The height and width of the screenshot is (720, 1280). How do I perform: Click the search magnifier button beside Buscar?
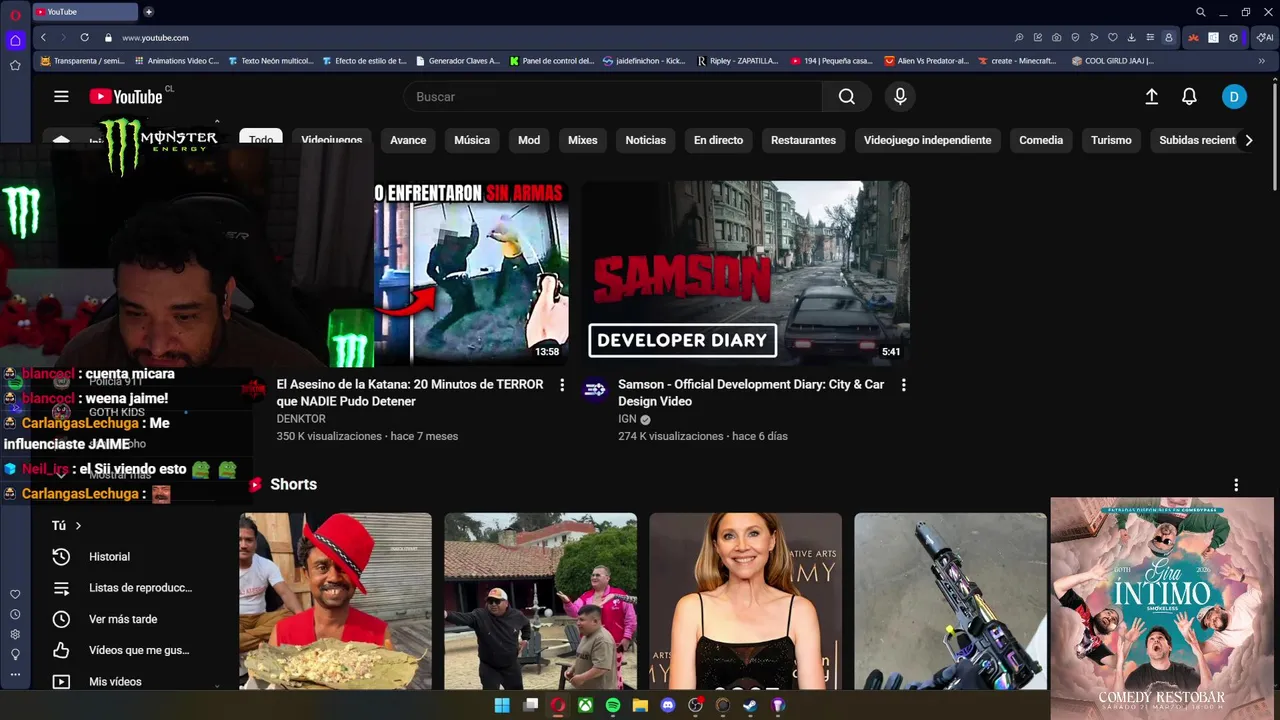pos(847,96)
